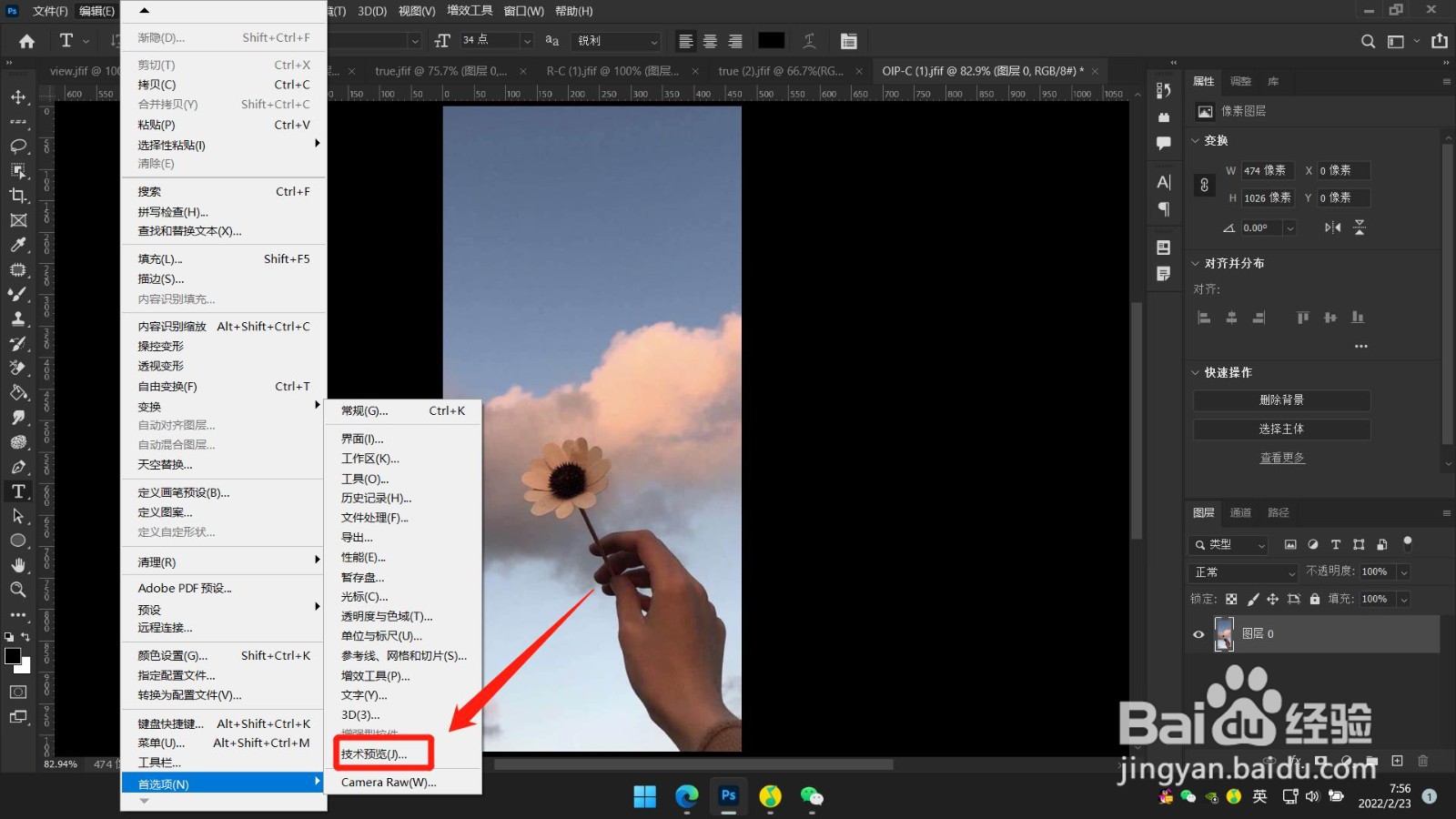This screenshot has height=819, width=1456.
Task: Choose 常规(G)... preferences entry
Action: click(x=403, y=411)
